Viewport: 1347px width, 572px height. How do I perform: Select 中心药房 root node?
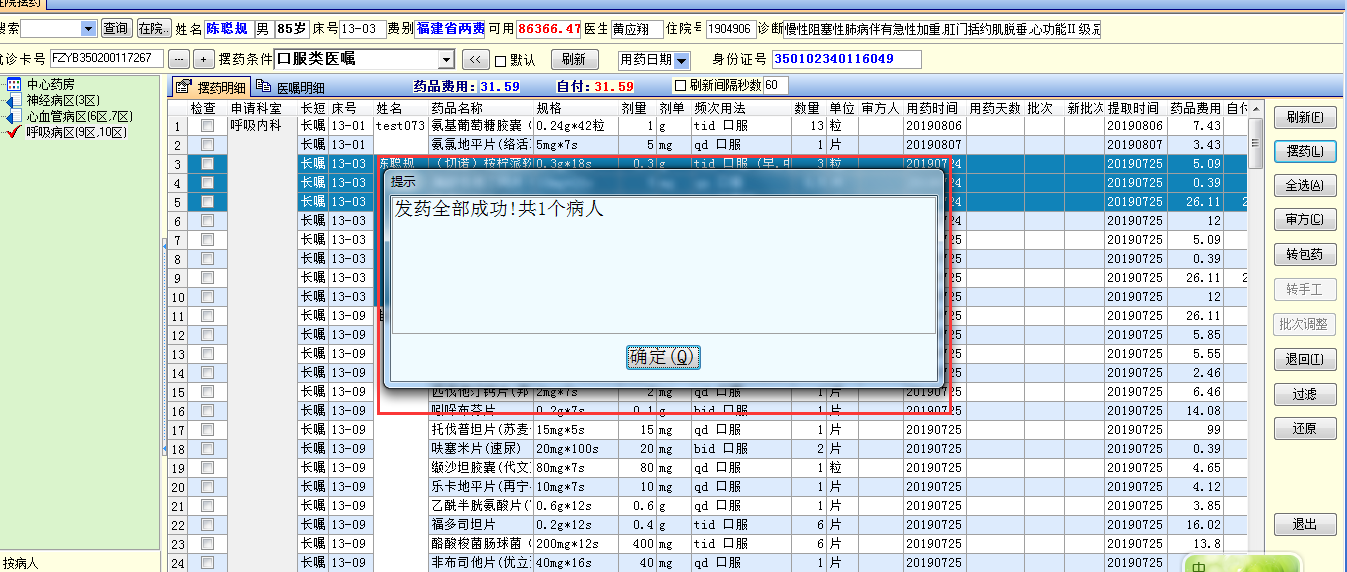[50, 85]
